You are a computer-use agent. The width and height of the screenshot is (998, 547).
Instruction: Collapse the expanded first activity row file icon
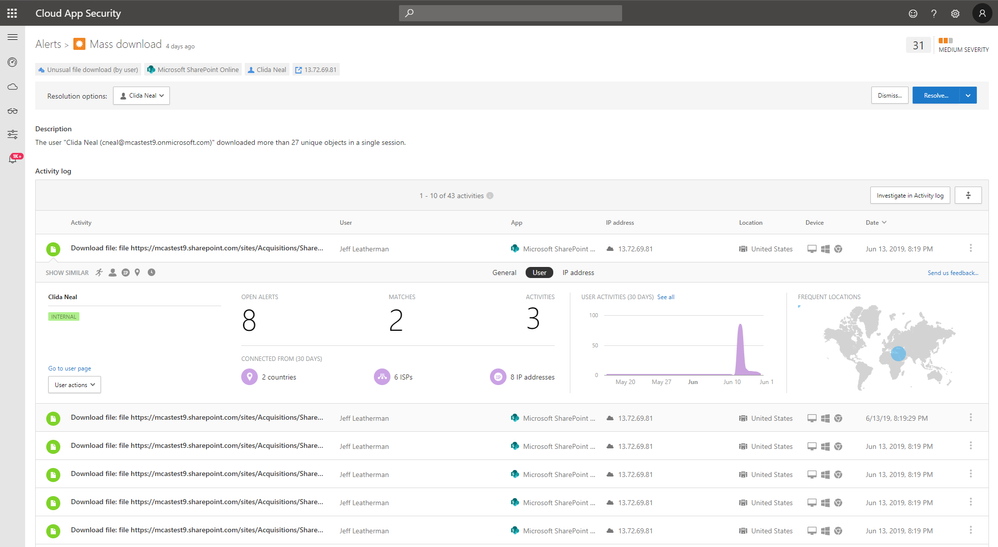coord(53,249)
